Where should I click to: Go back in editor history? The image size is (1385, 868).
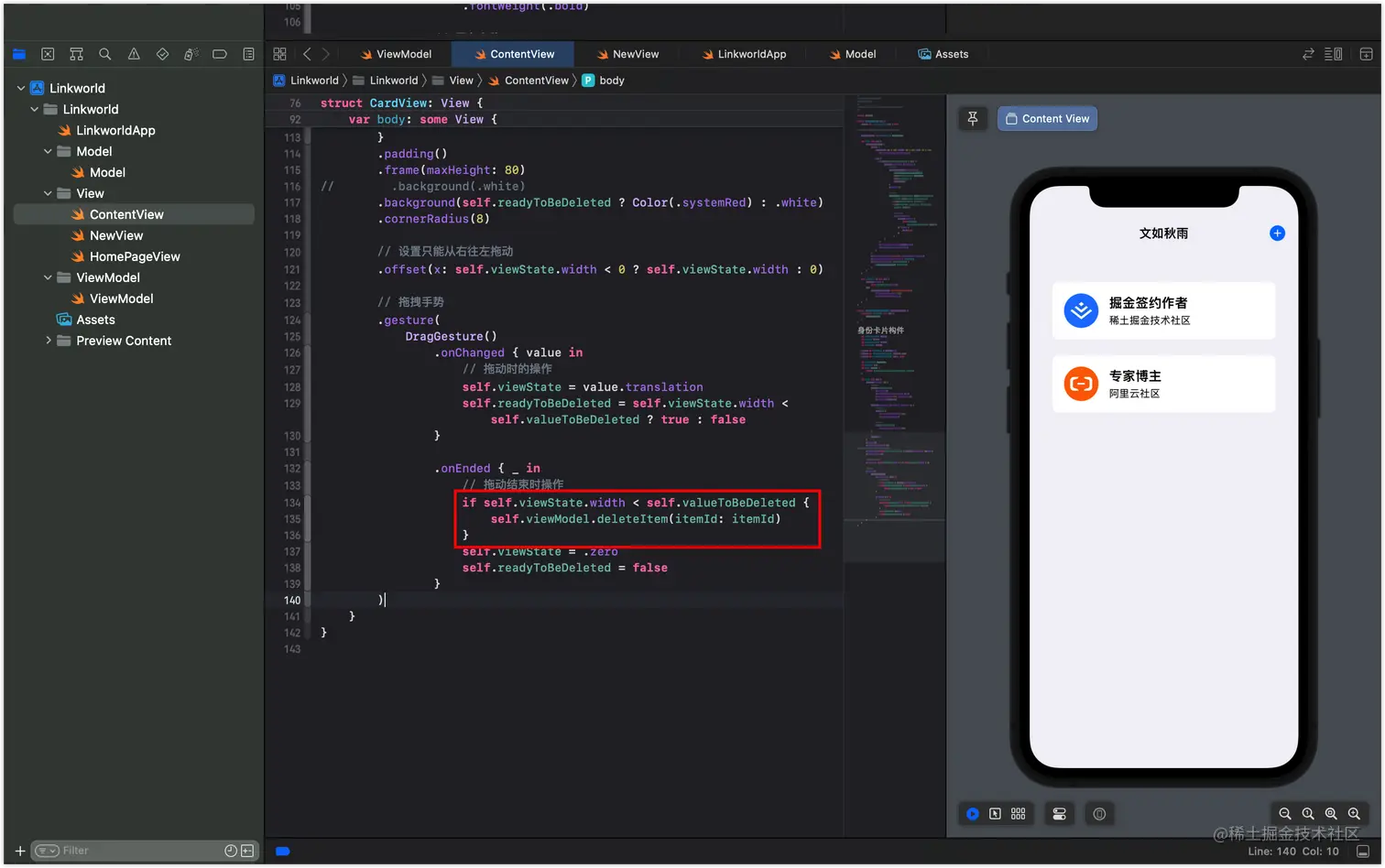(307, 54)
